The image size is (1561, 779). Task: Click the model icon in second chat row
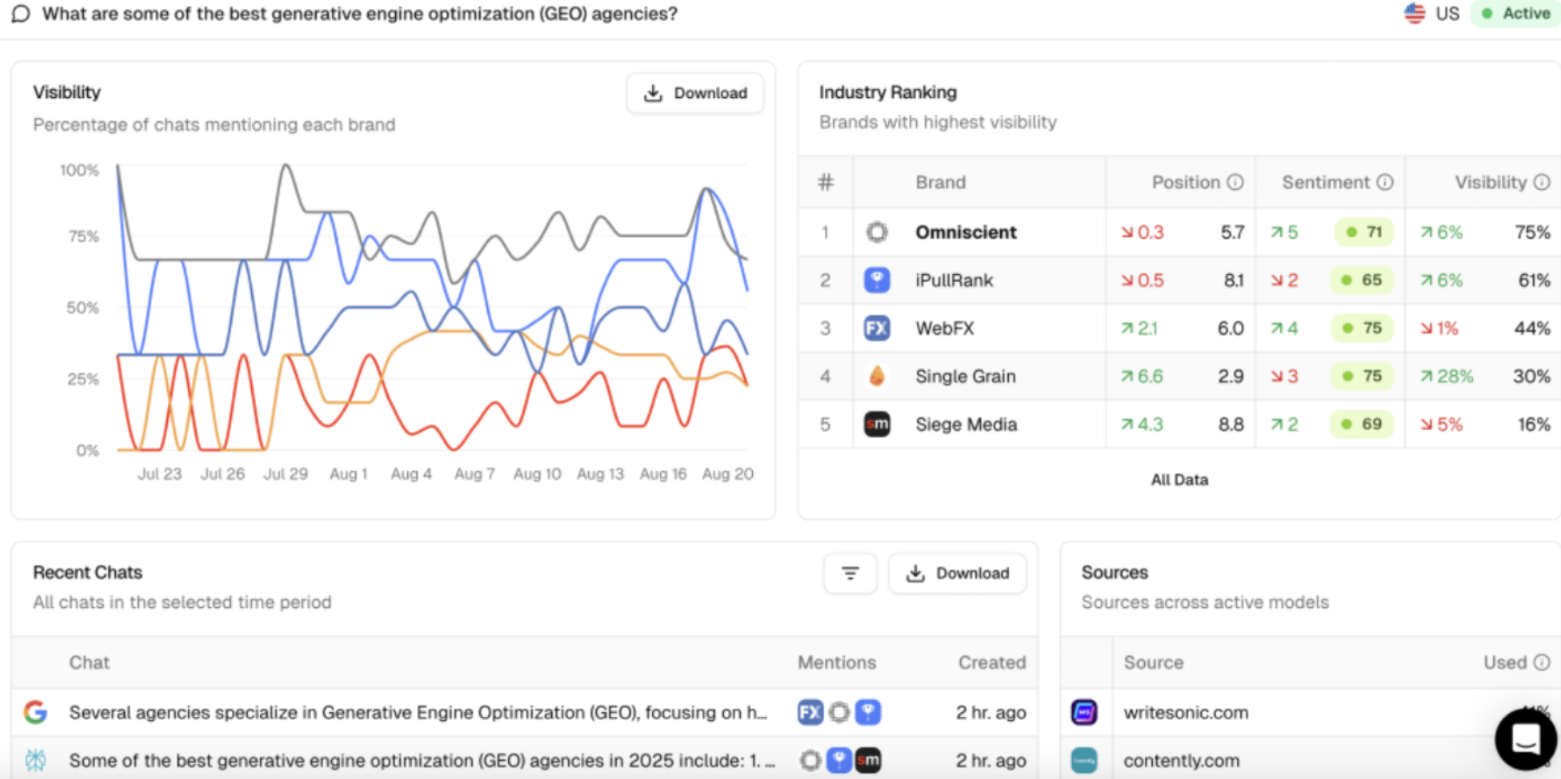tap(36, 761)
